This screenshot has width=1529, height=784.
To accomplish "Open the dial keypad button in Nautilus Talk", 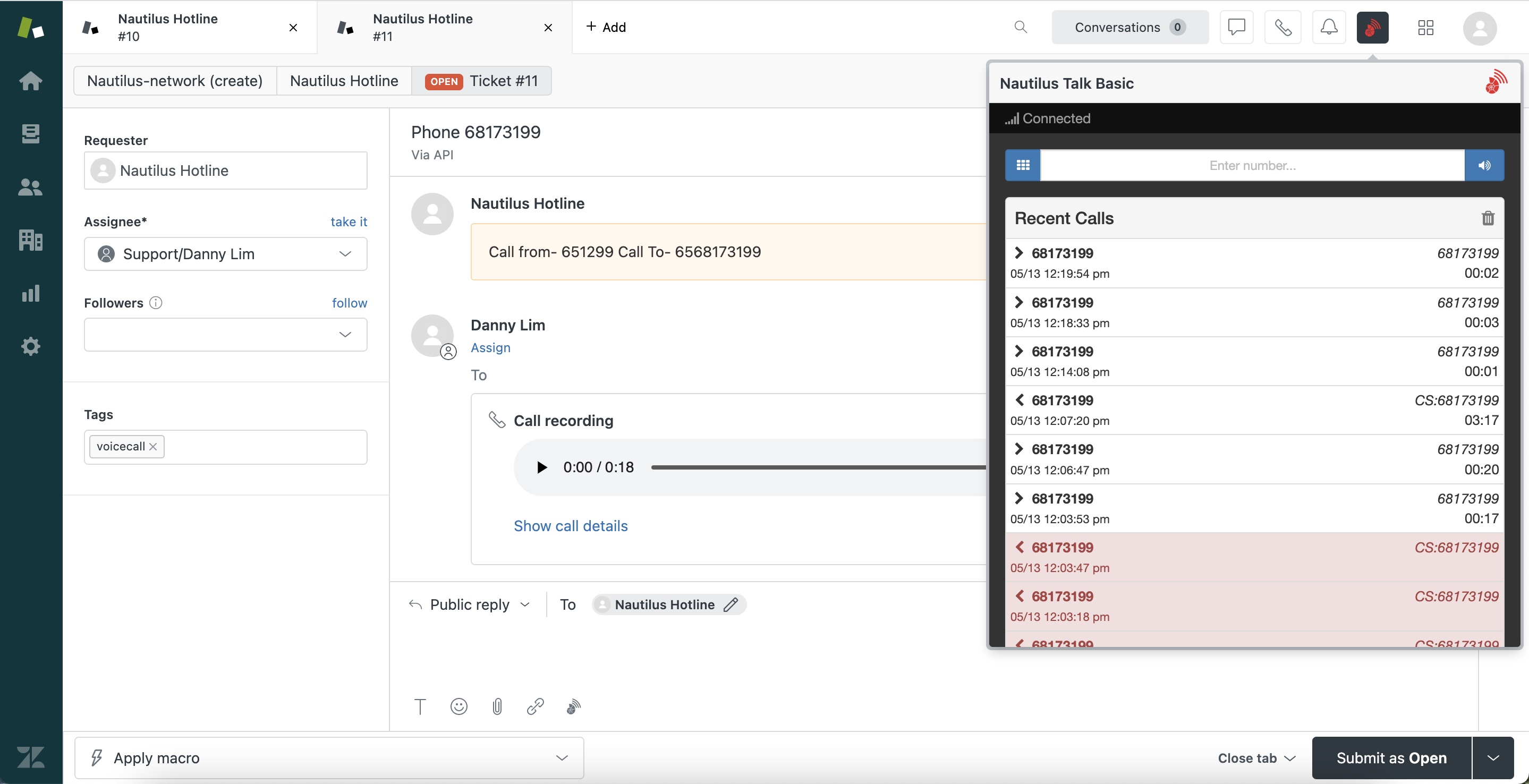I will pyautogui.click(x=1022, y=165).
